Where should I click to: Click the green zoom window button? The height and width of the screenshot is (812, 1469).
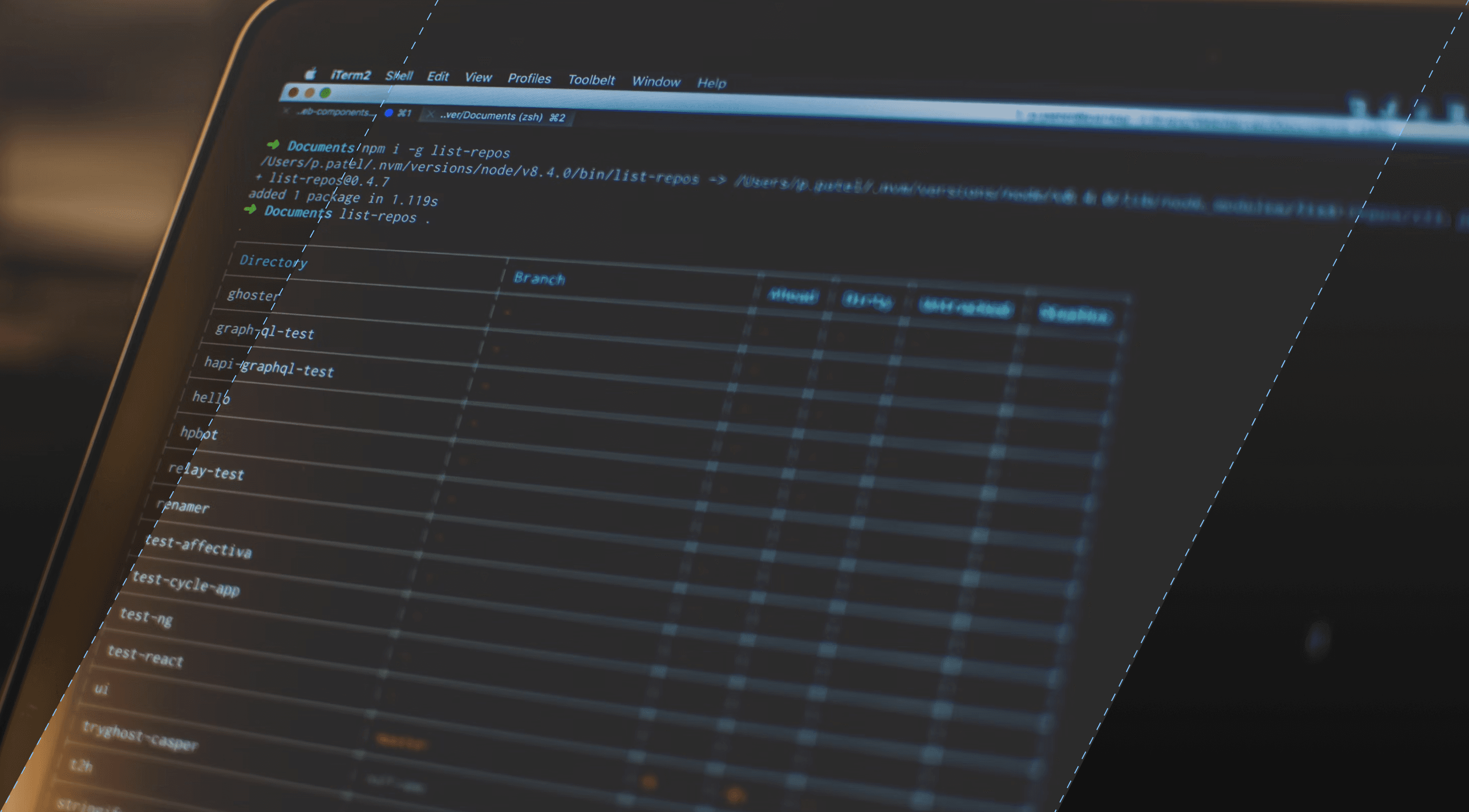pos(325,93)
